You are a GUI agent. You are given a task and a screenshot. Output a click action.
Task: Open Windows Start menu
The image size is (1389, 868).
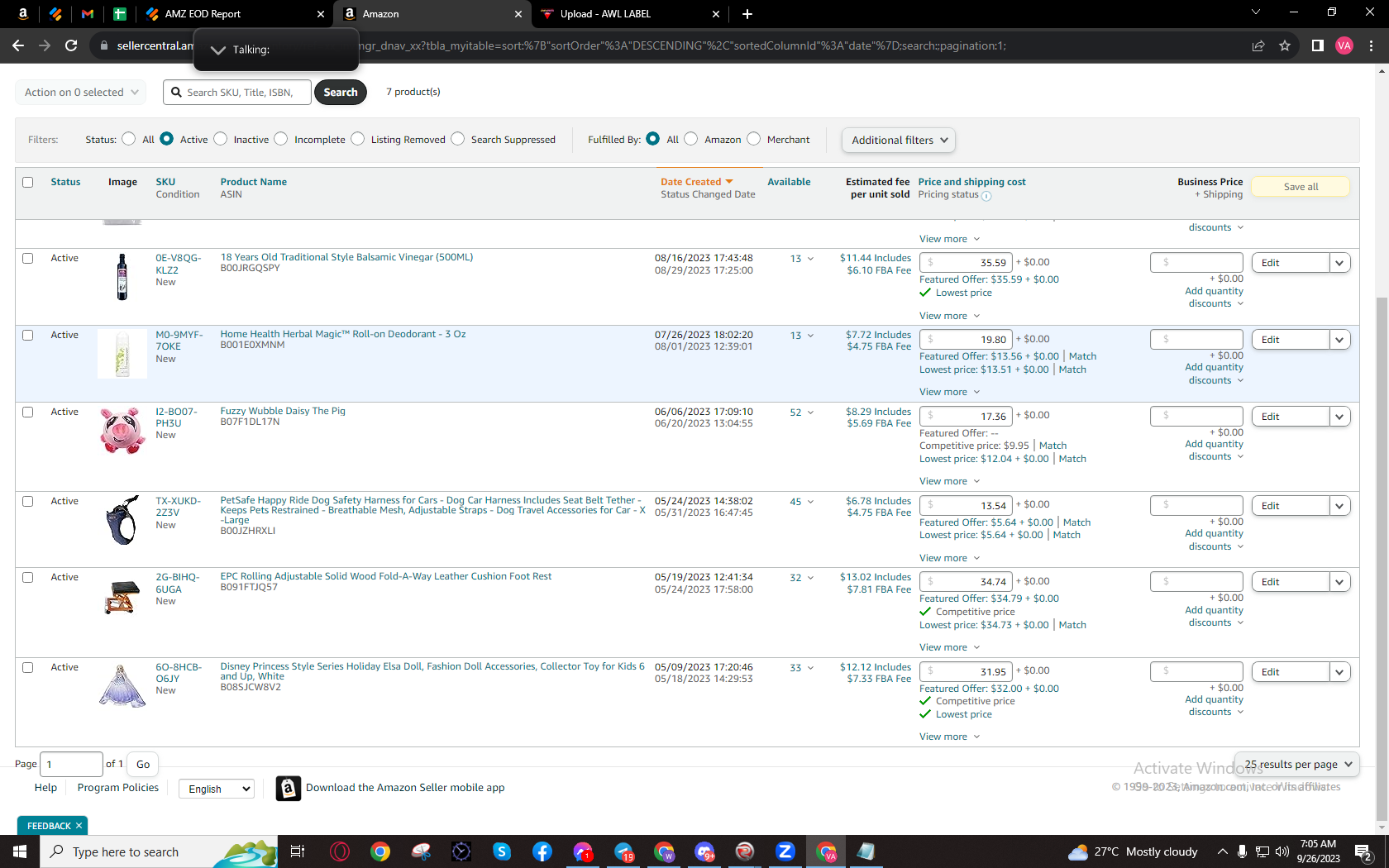pos(20,851)
